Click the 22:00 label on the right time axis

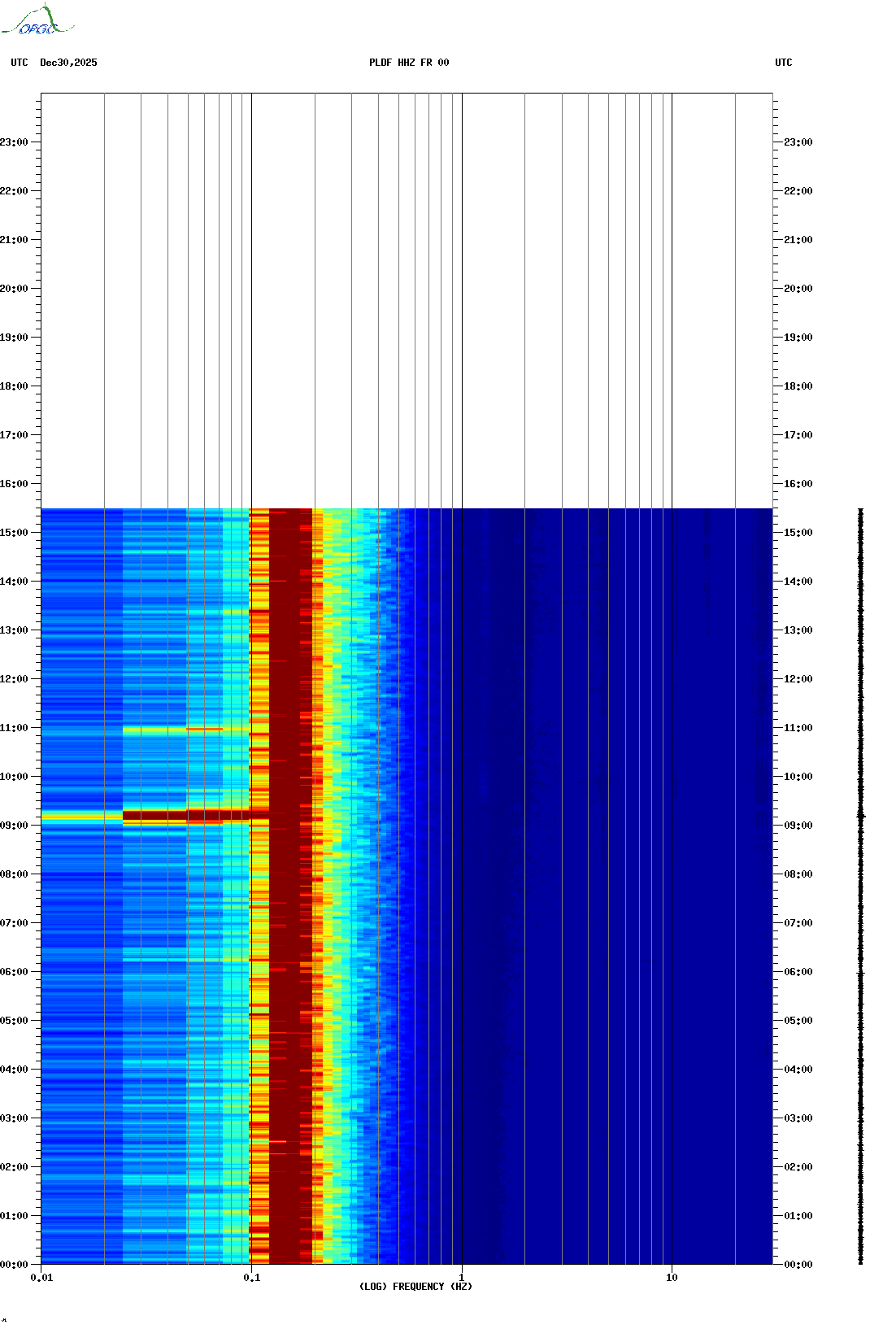[798, 191]
